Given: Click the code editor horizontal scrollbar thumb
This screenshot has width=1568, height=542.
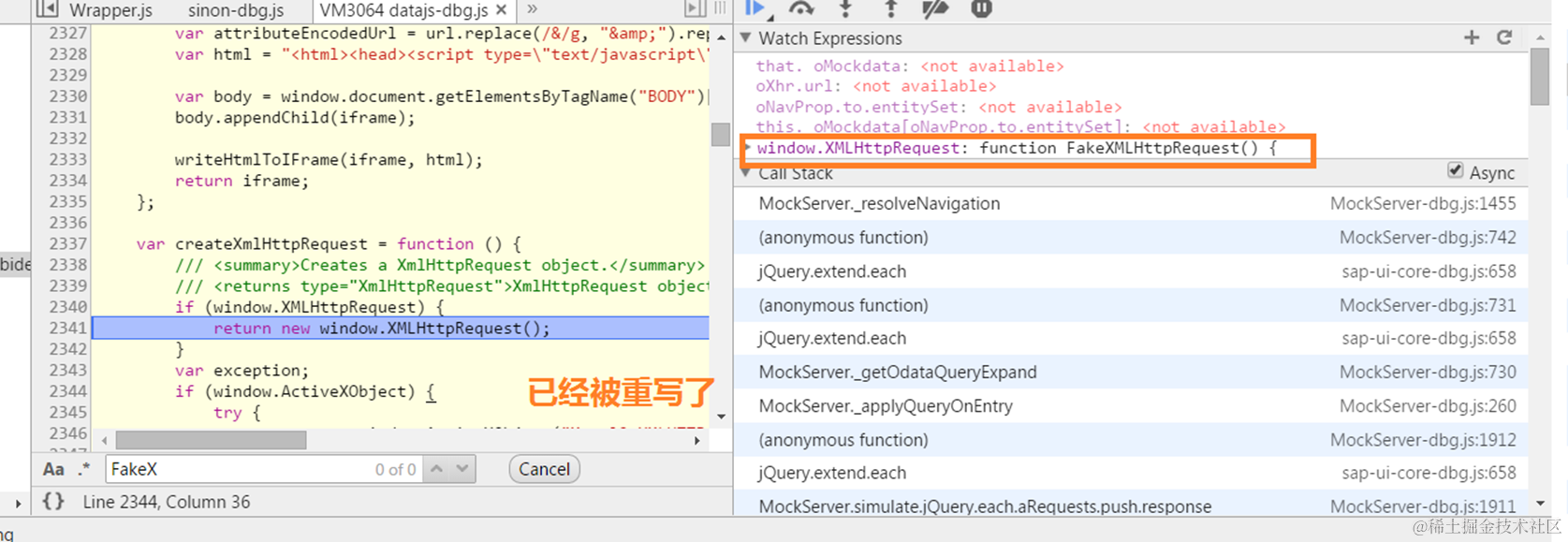Looking at the screenshot, I should pos(211,440).
